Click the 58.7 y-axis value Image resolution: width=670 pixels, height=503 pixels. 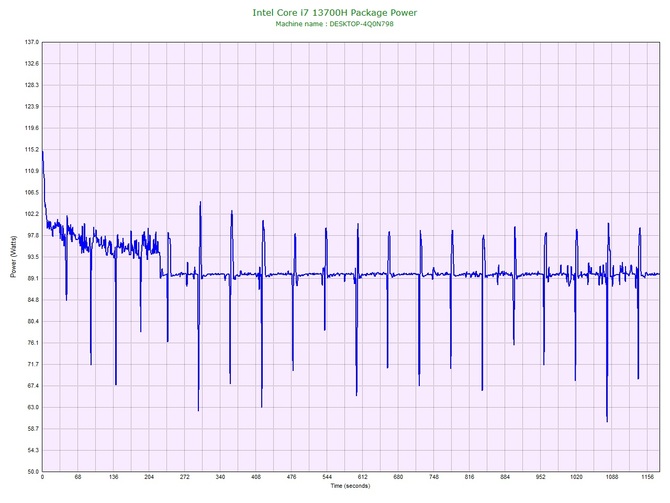[33, 429]
